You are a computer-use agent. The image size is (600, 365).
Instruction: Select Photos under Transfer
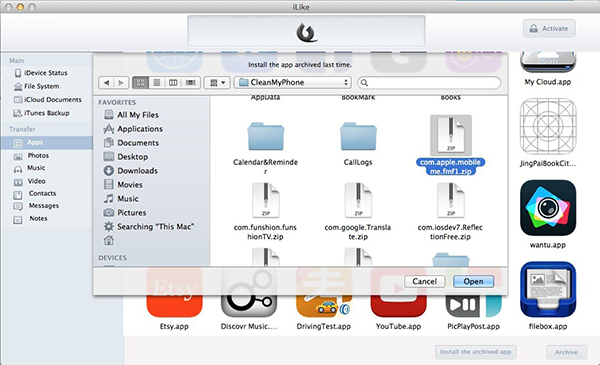(x=31, y=156)
